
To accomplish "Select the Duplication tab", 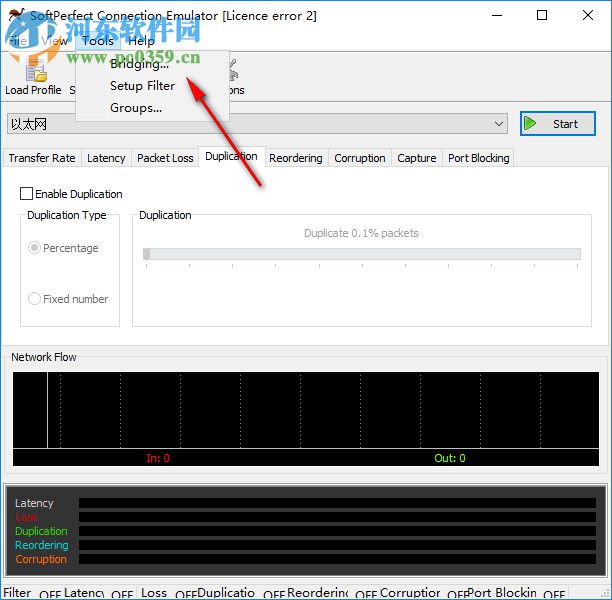I will [x=231, y=157].
